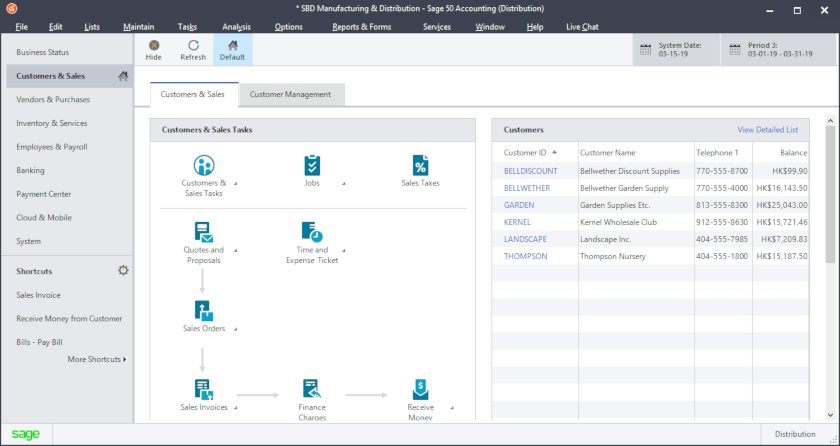
Task: Open the Tasks menu
Action: point(188,27)
